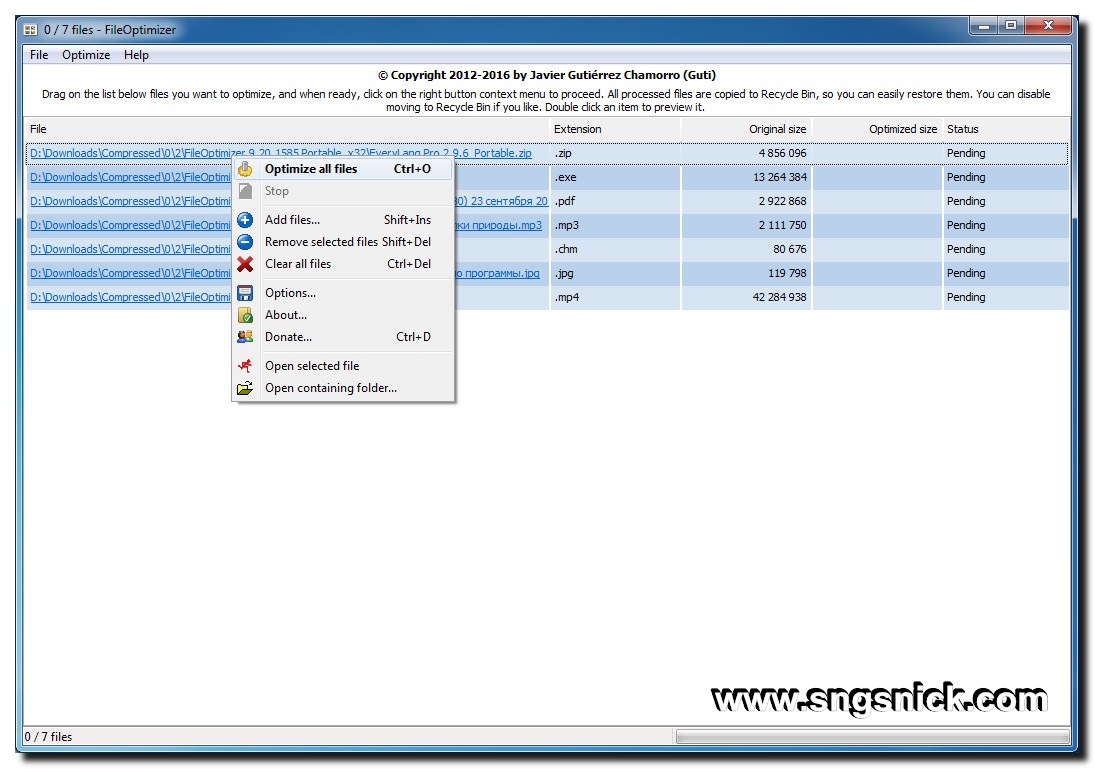1095x769 pixels.
Task: Open Options... from the context menu
Action: pos(343,293)
